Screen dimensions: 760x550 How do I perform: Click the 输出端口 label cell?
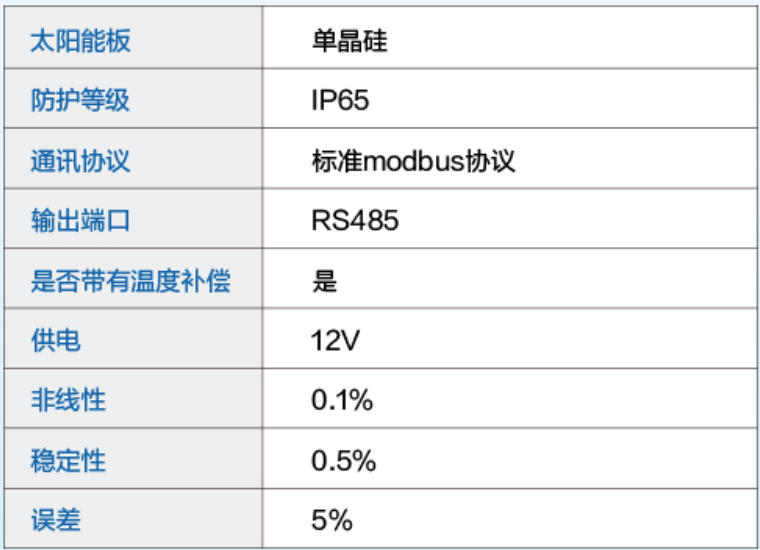pos(81,221)
